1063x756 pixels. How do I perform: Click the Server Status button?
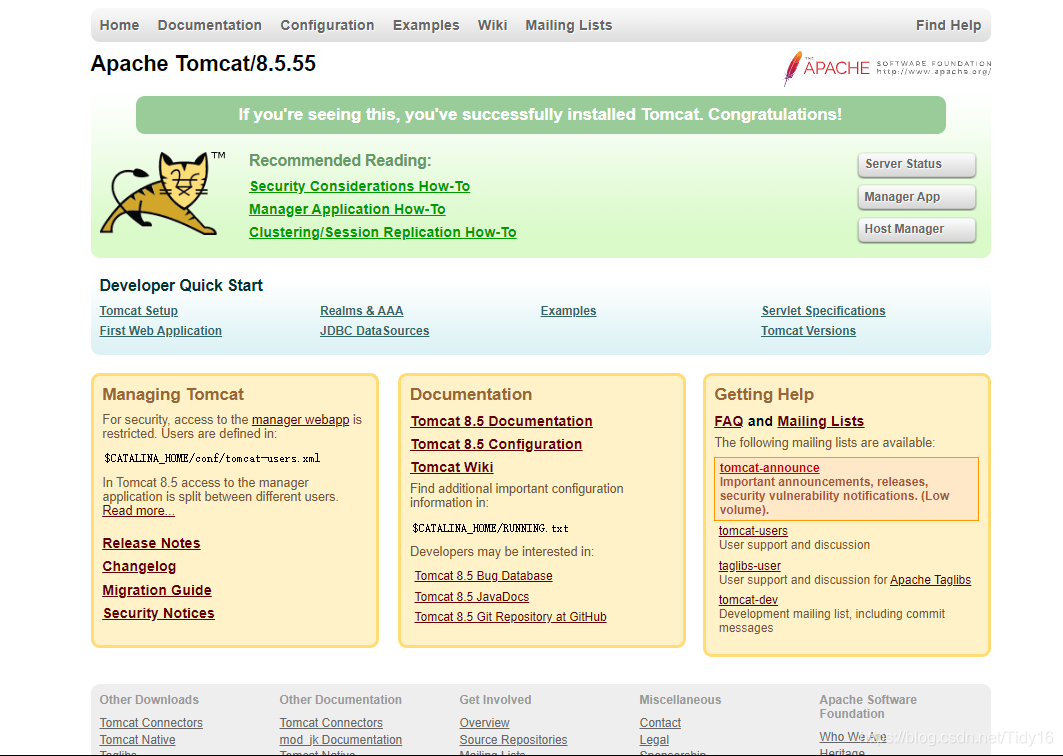[917, 164]
